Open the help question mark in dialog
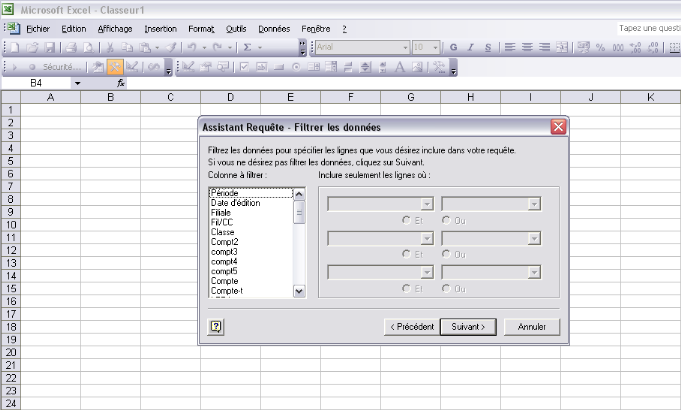Image resolution: width=681 pixels, height=410 pixels. [x=216, y=326]
